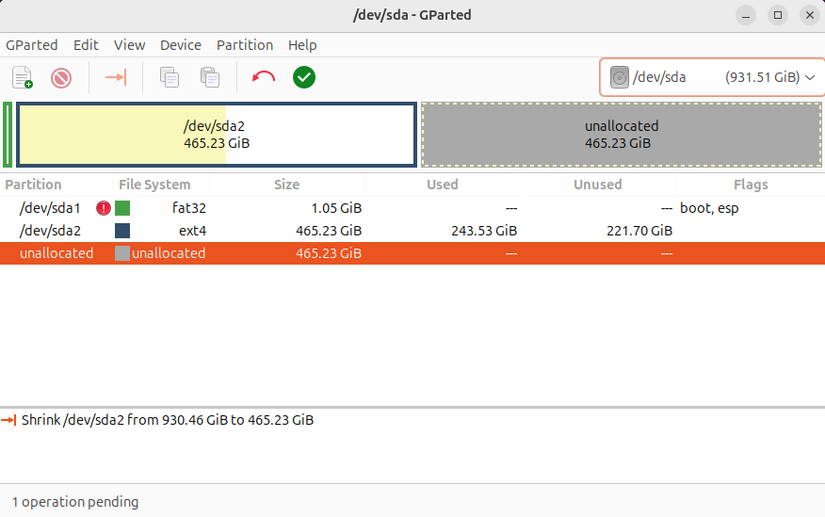Select the /dev/sda2 block in the disk map
This screenshot has height=517, width=825.
tap(217, 135)
